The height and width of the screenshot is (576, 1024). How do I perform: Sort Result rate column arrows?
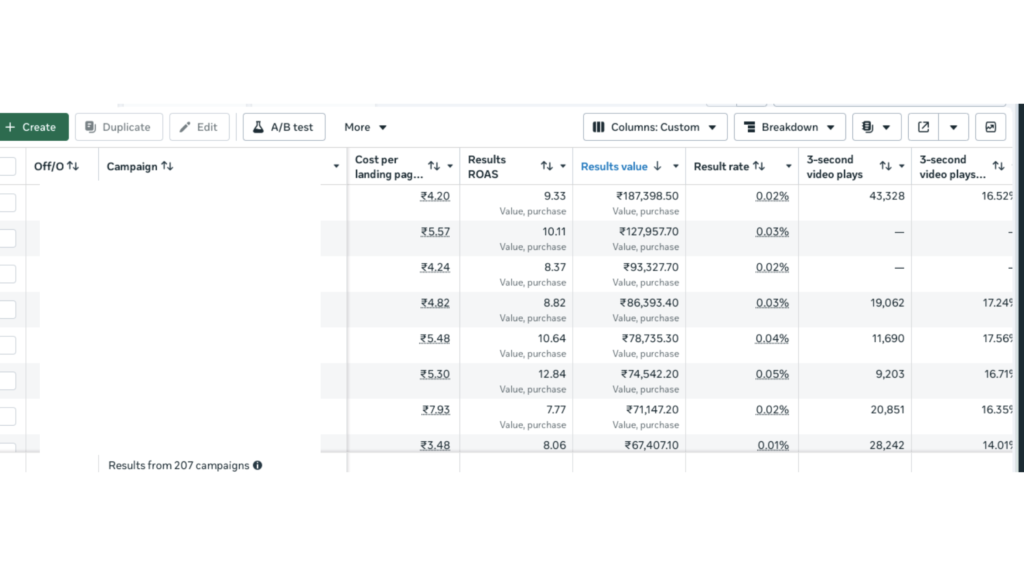click(x=759, y=166)
